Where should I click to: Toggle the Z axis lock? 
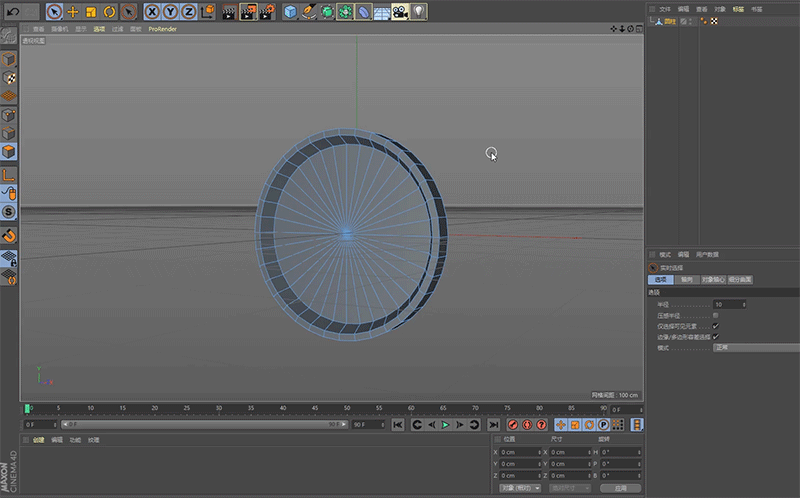pos(188,11)
